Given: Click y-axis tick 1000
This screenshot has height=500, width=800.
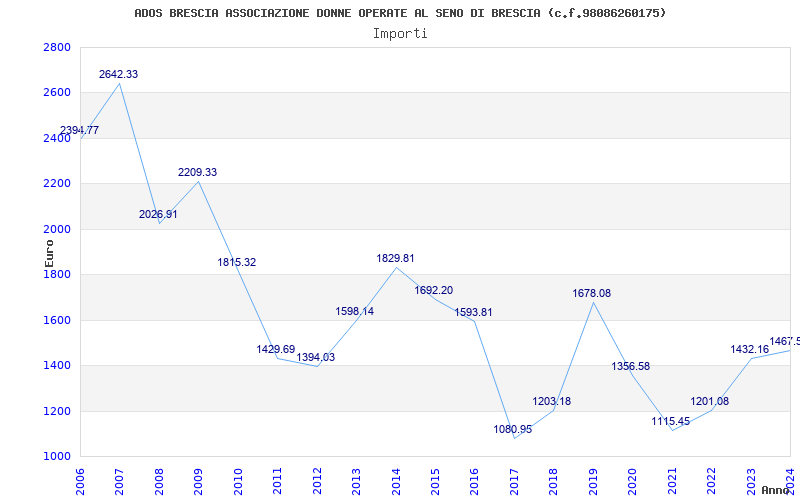Looking at the screenshot, I should 58,457.
